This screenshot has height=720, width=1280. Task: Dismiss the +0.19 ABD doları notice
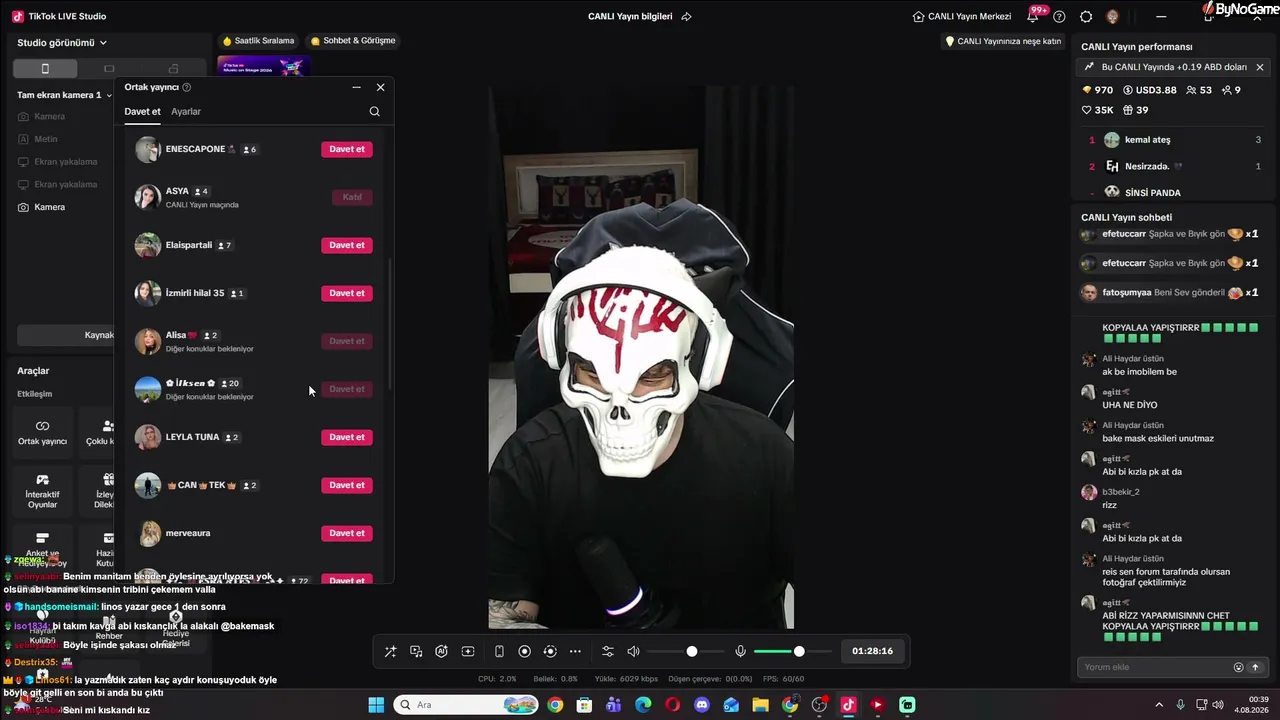tap(1260, 67)
